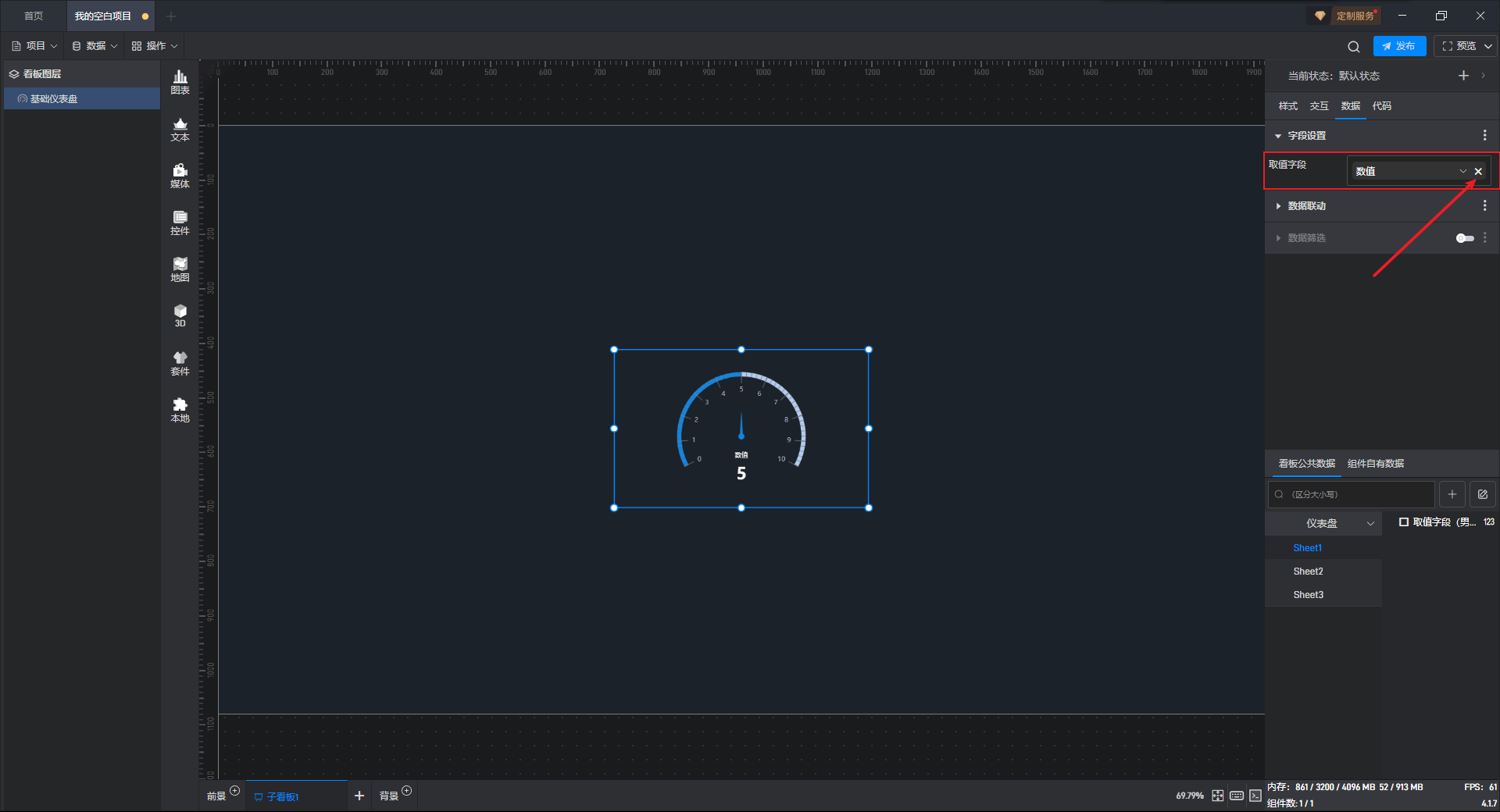Viewport: 1500px width, 812px height.
Task: Open the 图表 chart component panel
Action: [180, 82]
